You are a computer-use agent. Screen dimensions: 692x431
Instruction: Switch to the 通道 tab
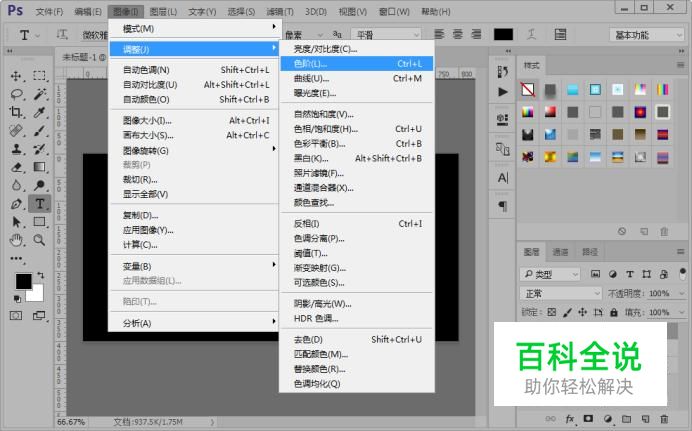click(560, 252)
